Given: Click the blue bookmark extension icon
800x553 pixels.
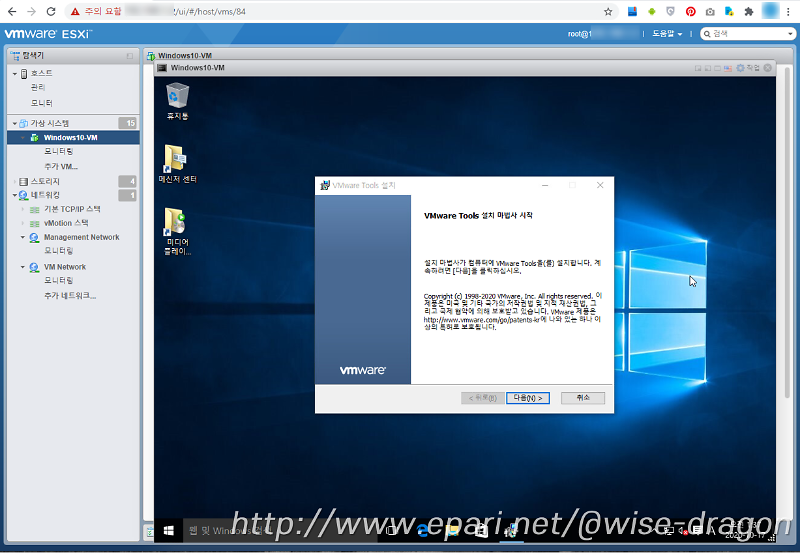Looking at the screenshot, I should [x=632, y=11].
